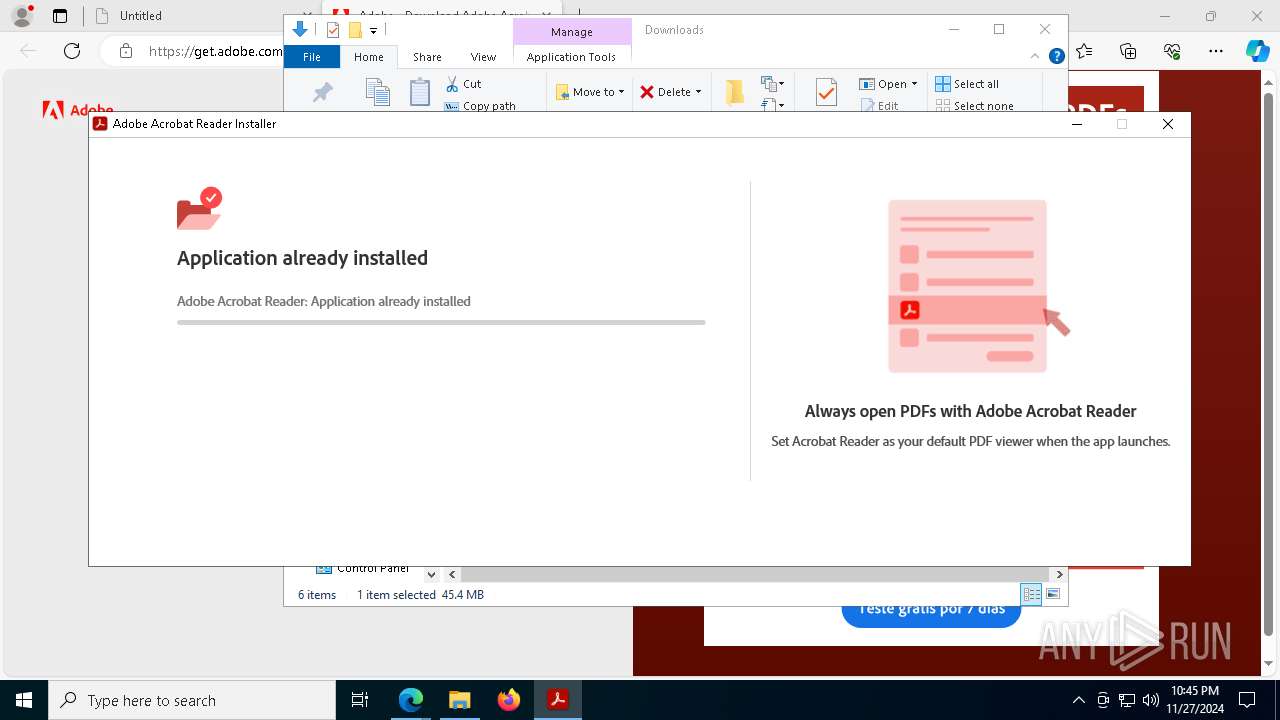
Task: Open Edge Settings and more menu
Action: [x=1216, y=51]
